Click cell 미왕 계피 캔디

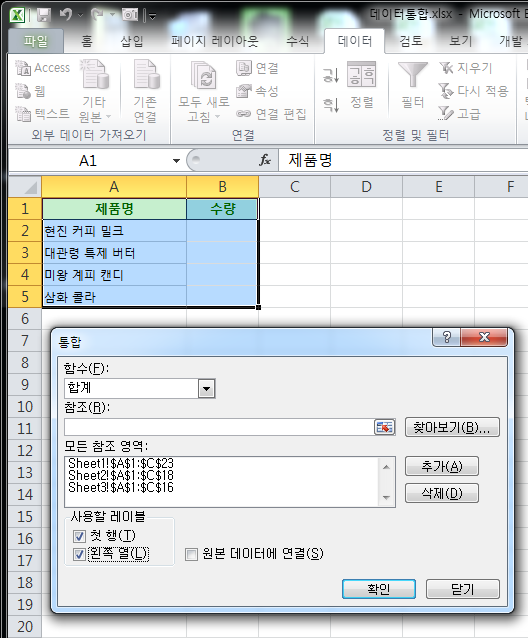(114, 275)
